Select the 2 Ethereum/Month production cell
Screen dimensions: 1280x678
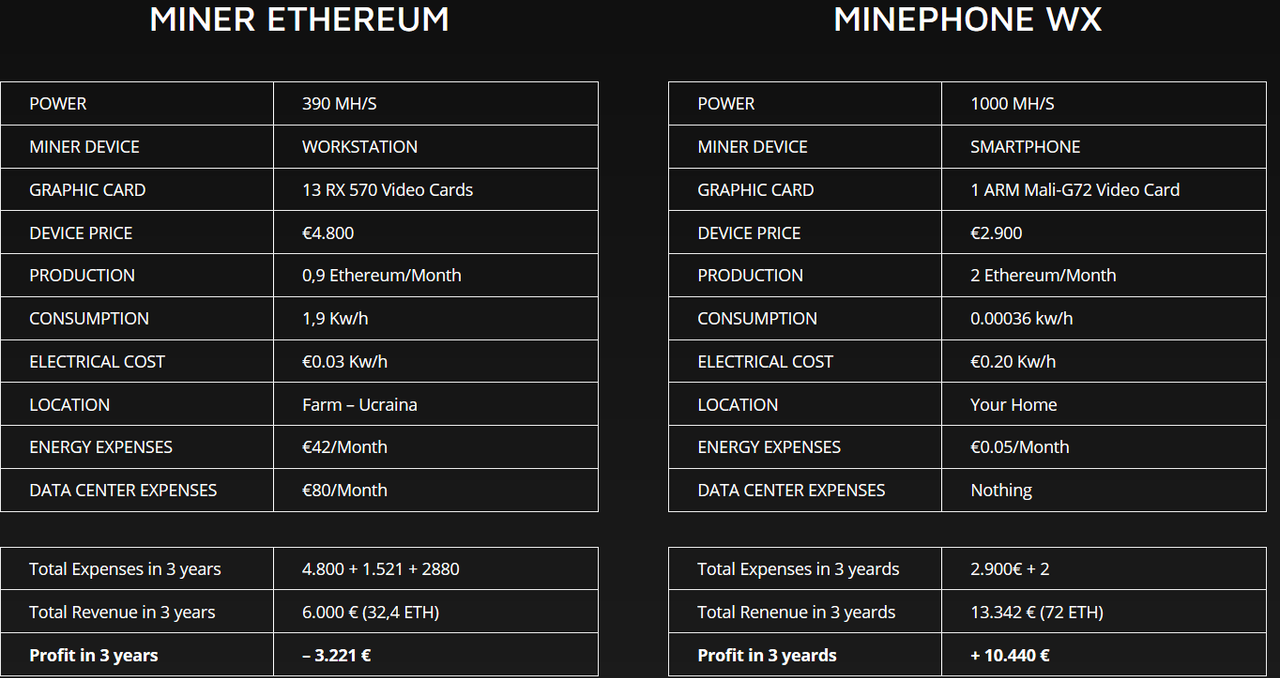coord(1104,275)
